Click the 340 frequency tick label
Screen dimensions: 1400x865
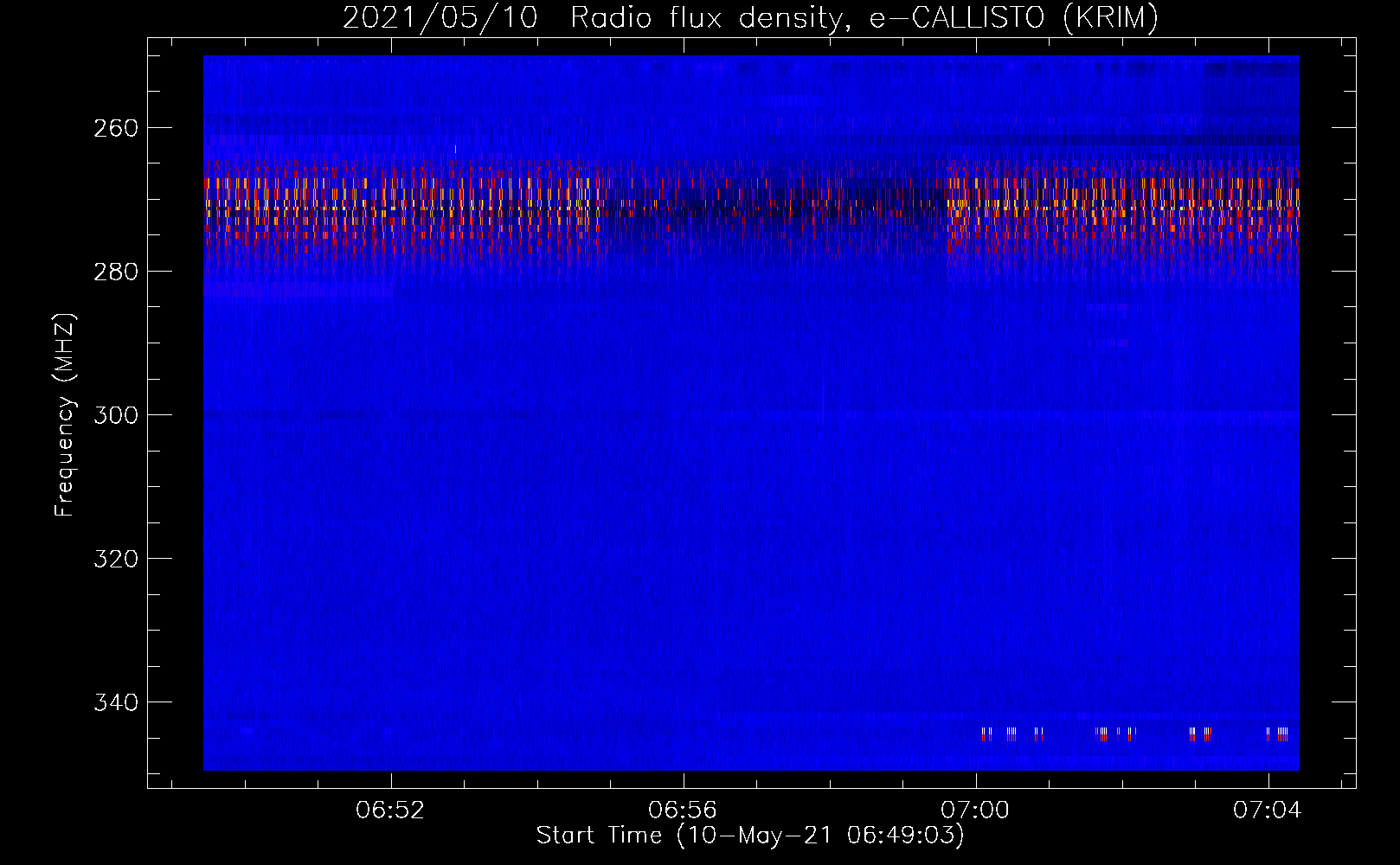(x=116, y=702)
